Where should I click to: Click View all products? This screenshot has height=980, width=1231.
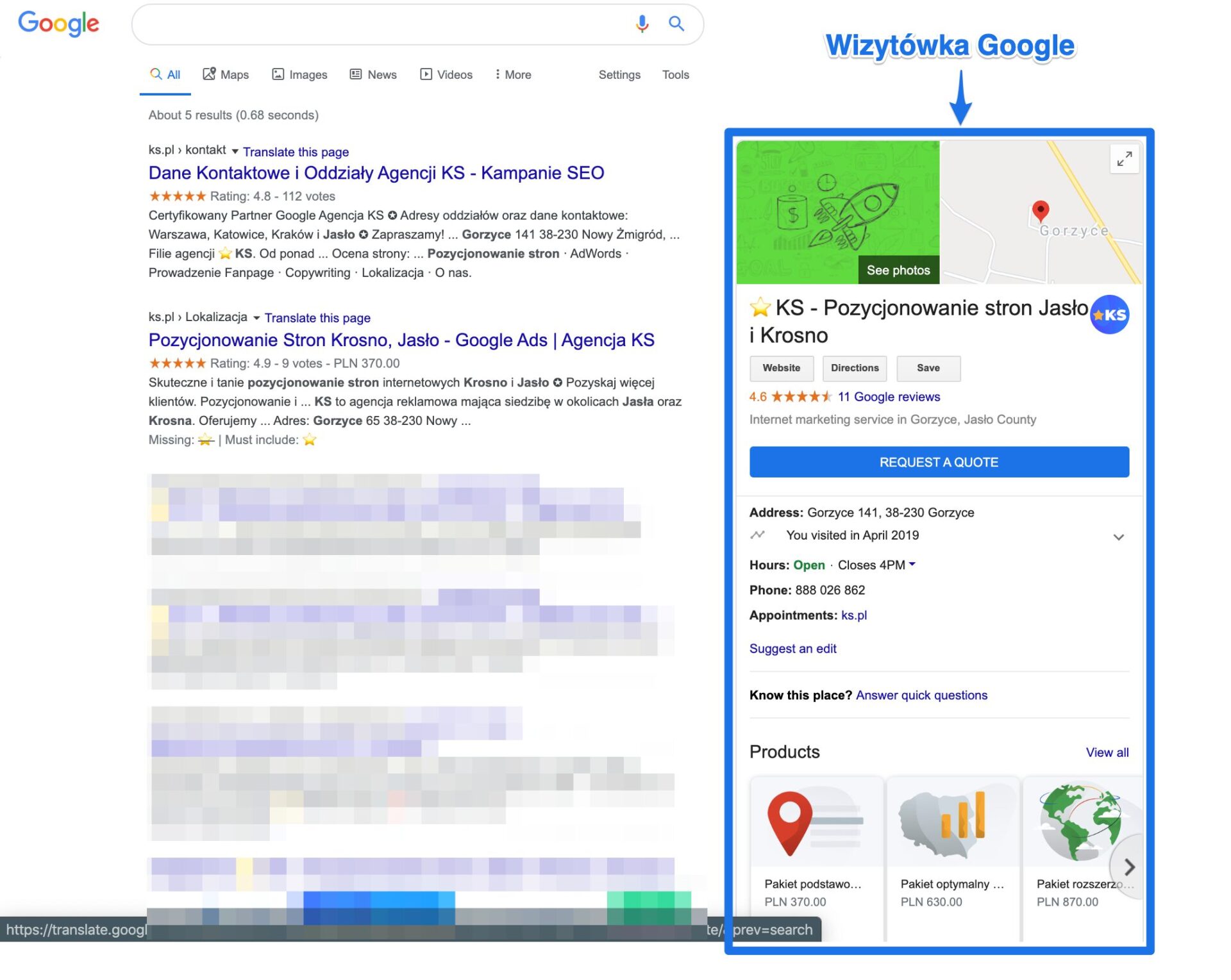[1107, 752]
